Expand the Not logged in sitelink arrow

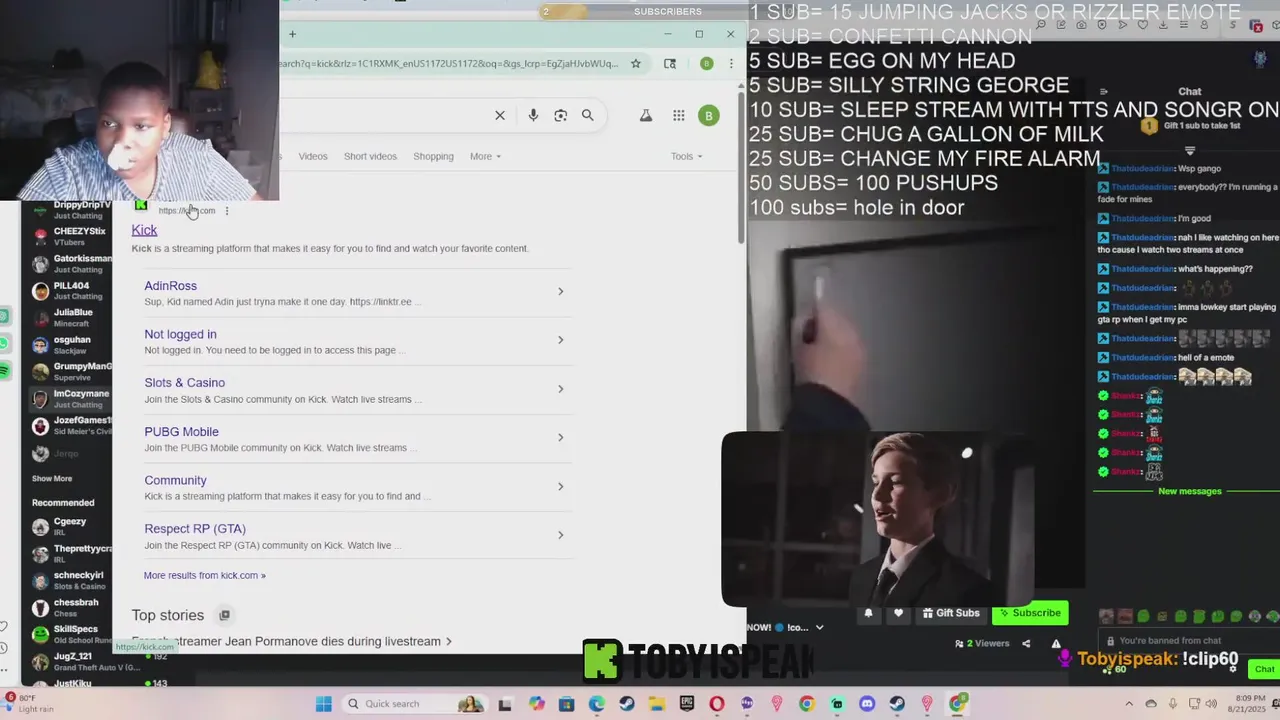click(x=560, y=340)
